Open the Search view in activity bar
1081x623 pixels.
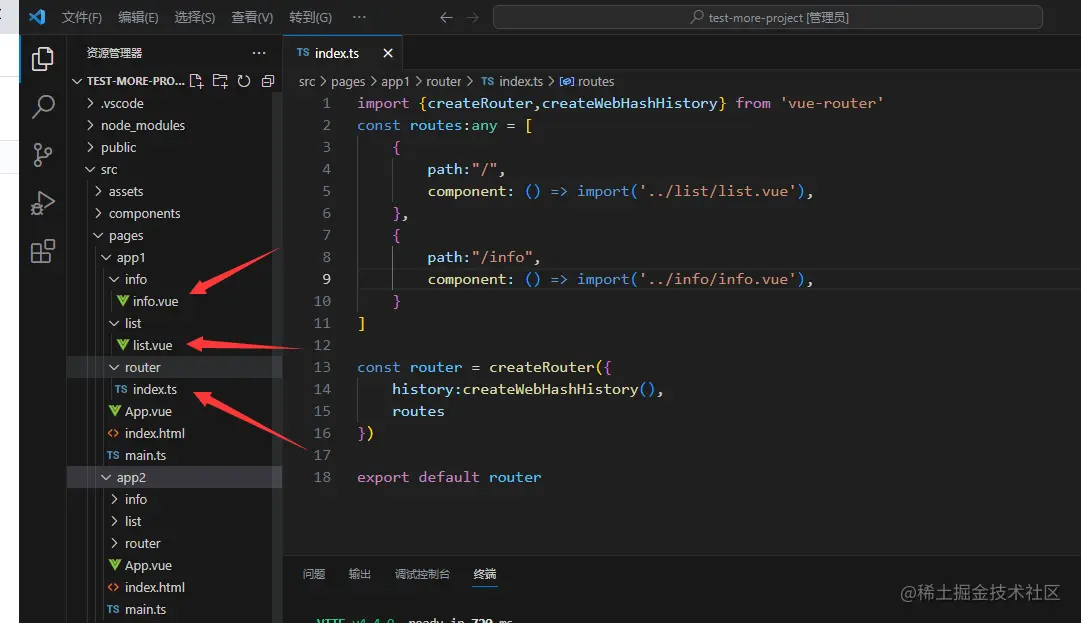point(43,107)
